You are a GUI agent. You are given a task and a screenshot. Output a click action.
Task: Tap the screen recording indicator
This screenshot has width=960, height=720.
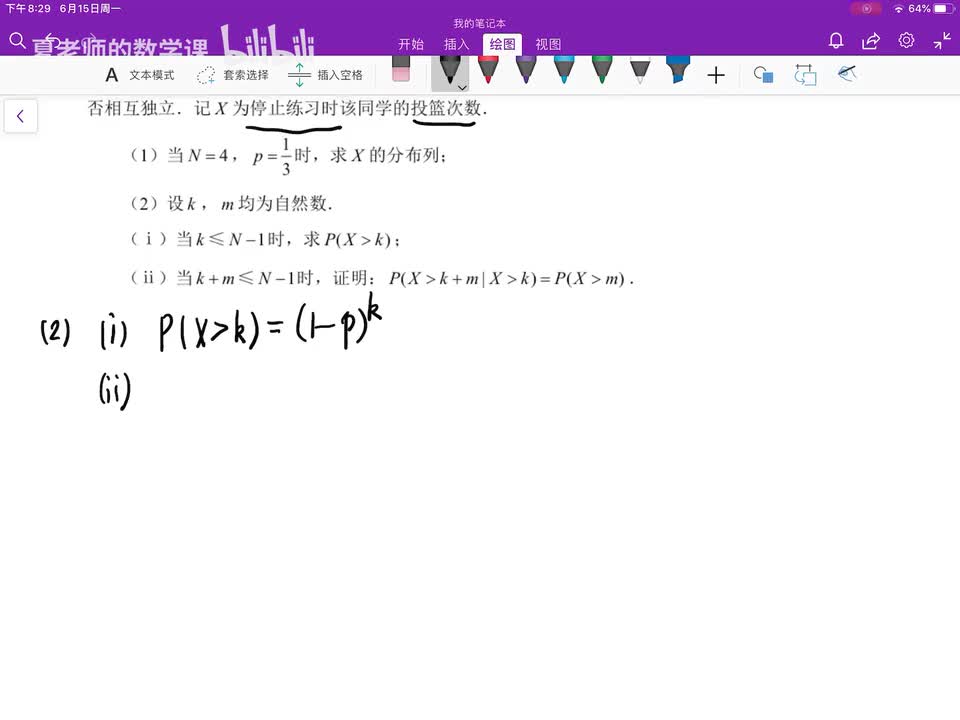click(866, 9)
